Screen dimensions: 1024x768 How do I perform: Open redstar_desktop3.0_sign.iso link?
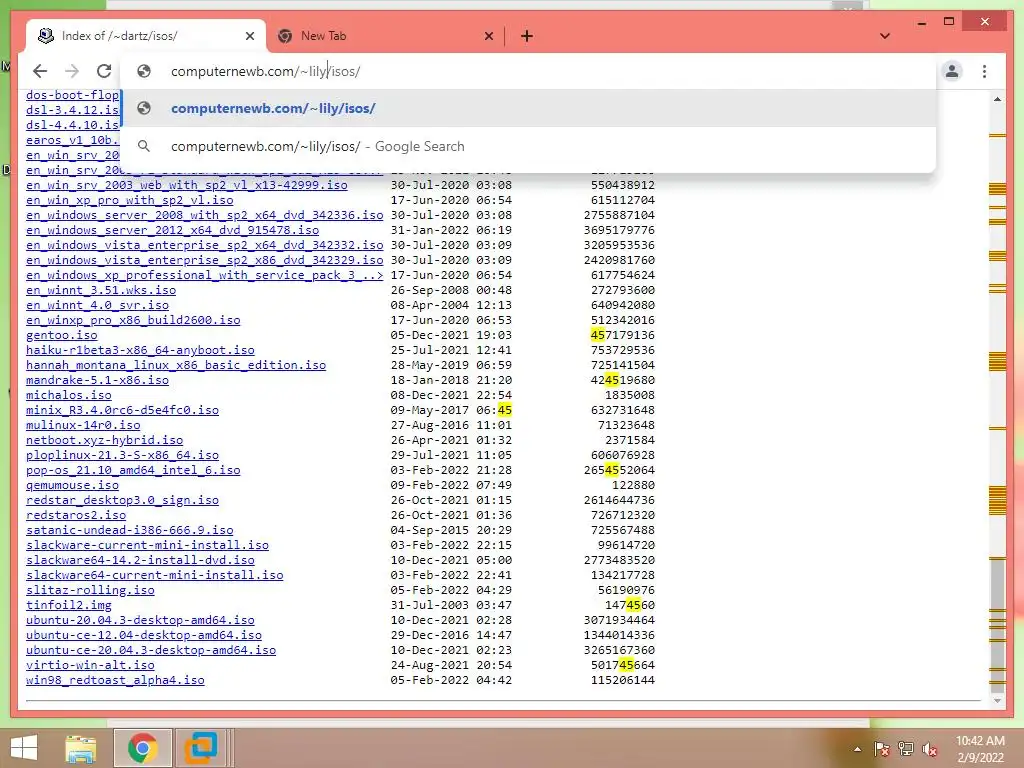click(x=122, y=500)
